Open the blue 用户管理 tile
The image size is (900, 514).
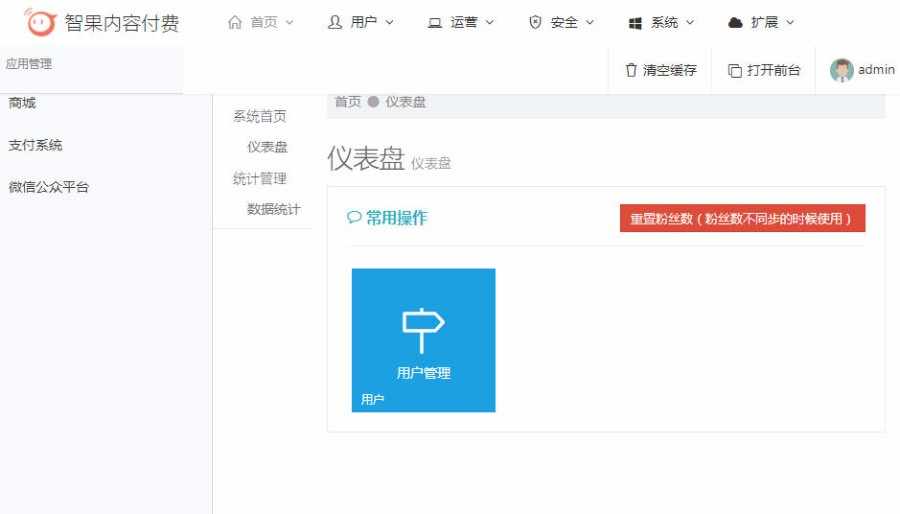[x=424, y=340]
